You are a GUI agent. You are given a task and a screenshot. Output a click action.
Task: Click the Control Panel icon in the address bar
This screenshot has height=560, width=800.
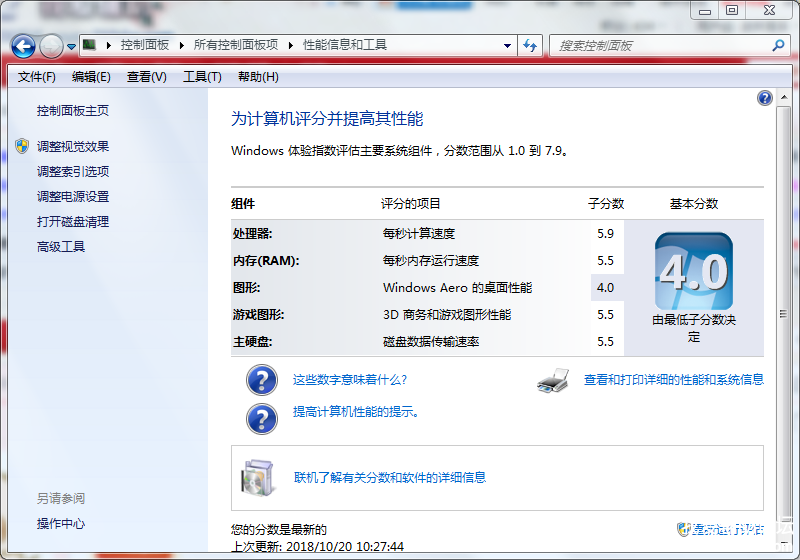coord(89,45)
